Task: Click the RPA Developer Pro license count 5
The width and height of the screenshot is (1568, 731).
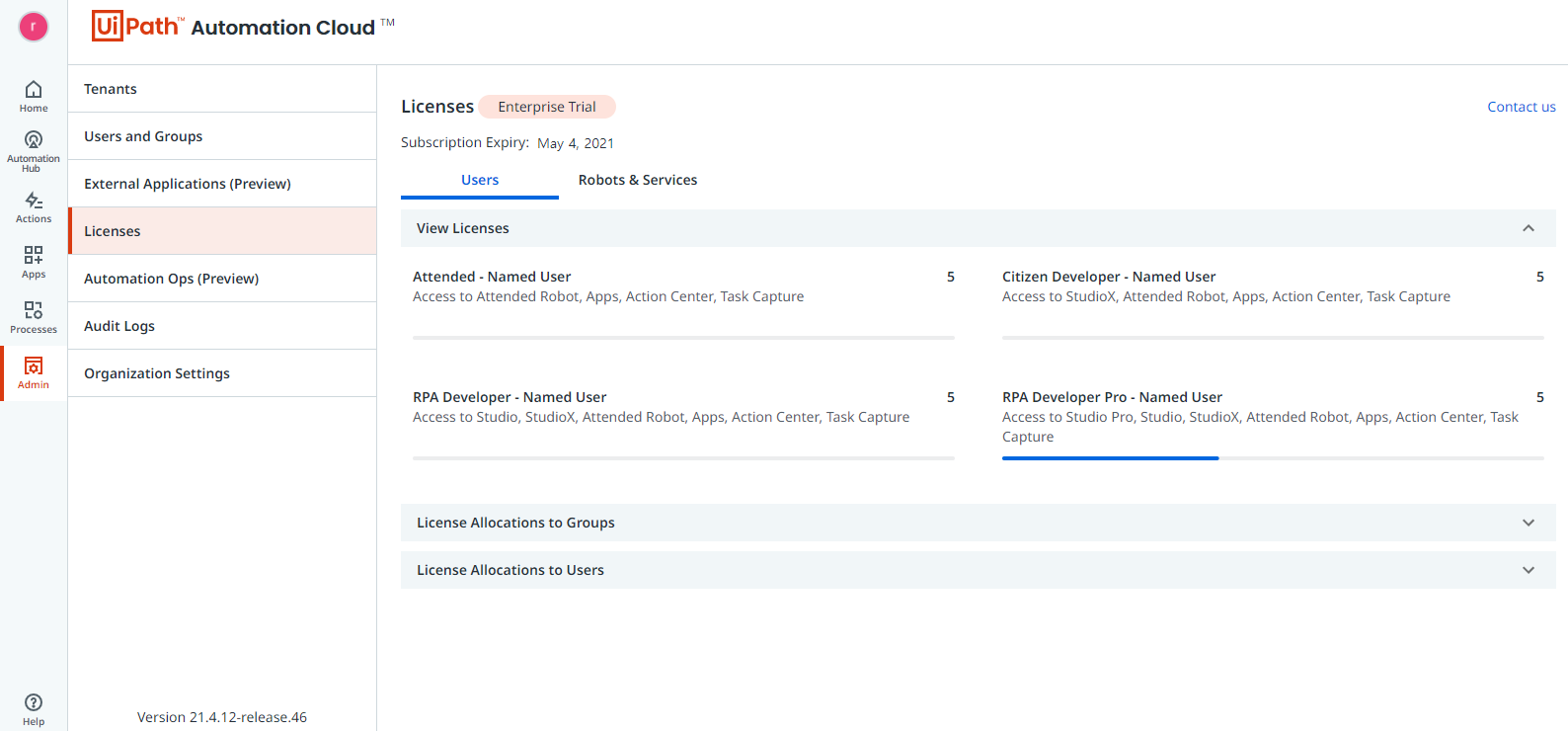Action: [1540, 397]
